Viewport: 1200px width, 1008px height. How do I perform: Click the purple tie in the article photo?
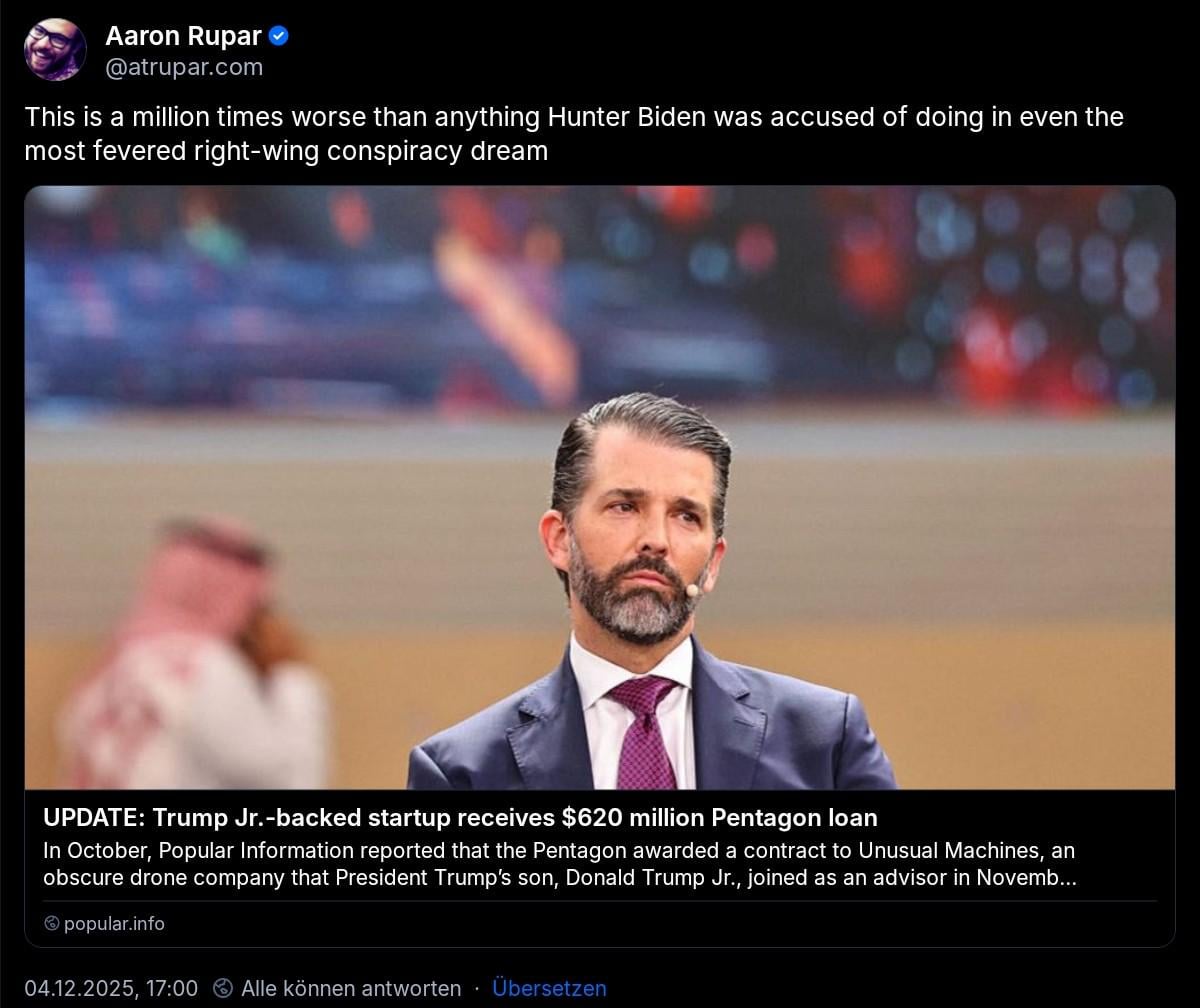(x=645, y=733)
